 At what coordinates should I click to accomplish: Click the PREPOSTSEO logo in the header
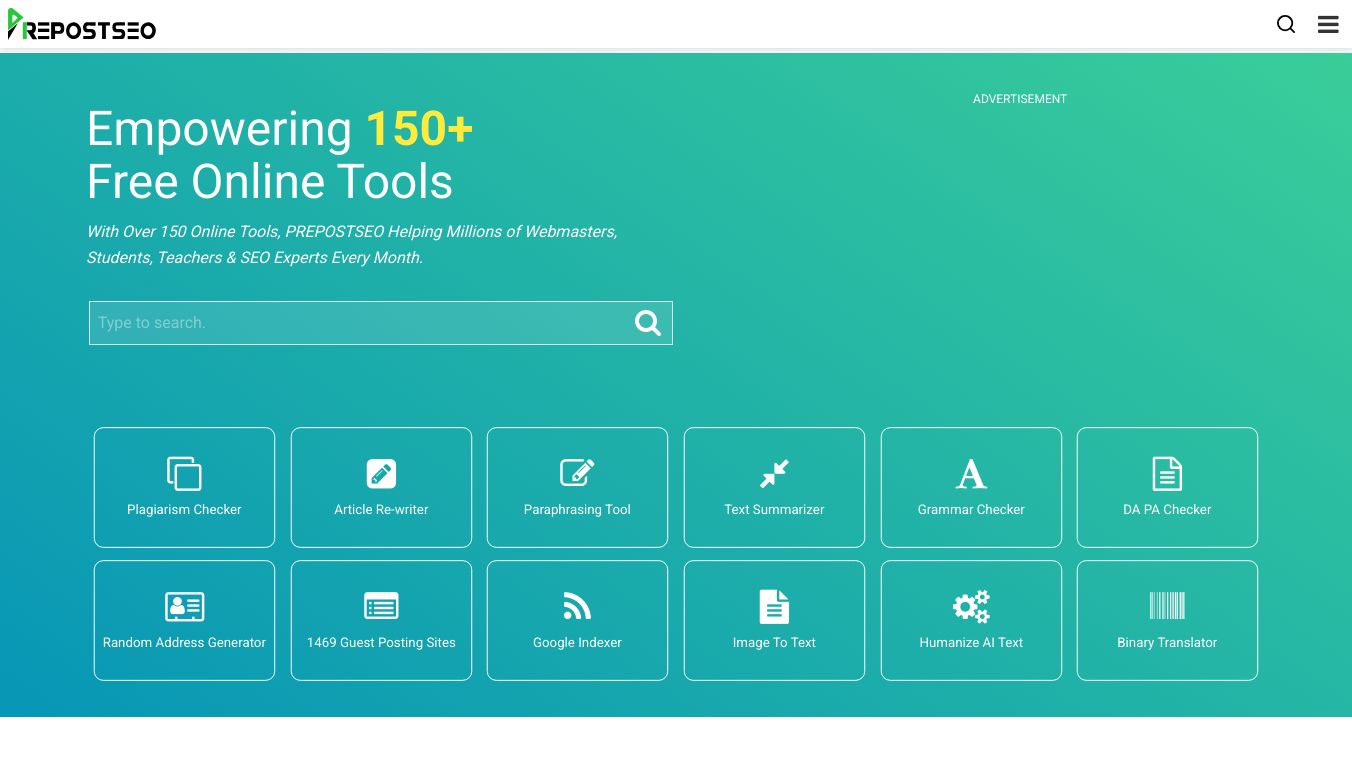82,25
